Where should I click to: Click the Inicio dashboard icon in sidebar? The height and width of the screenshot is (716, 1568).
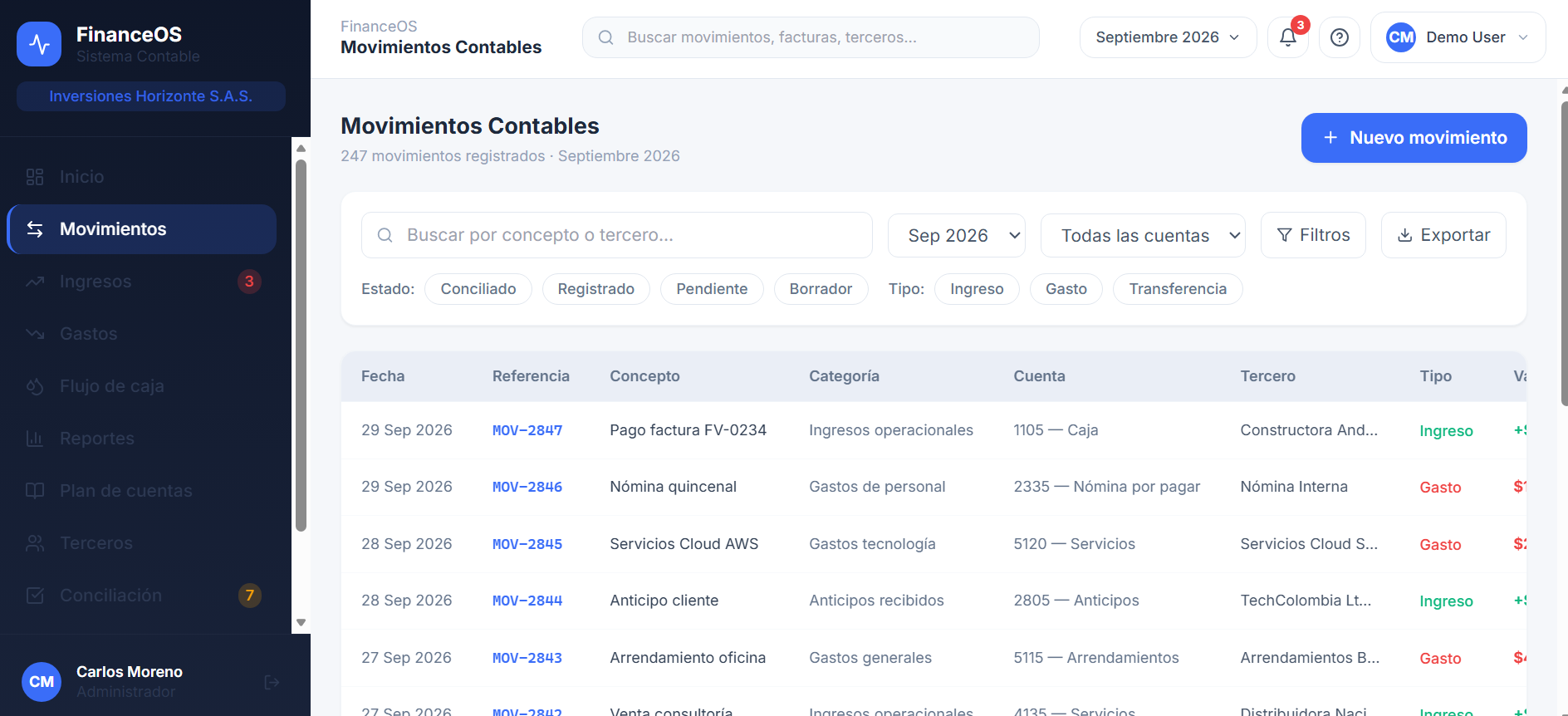tap(35, 177)
